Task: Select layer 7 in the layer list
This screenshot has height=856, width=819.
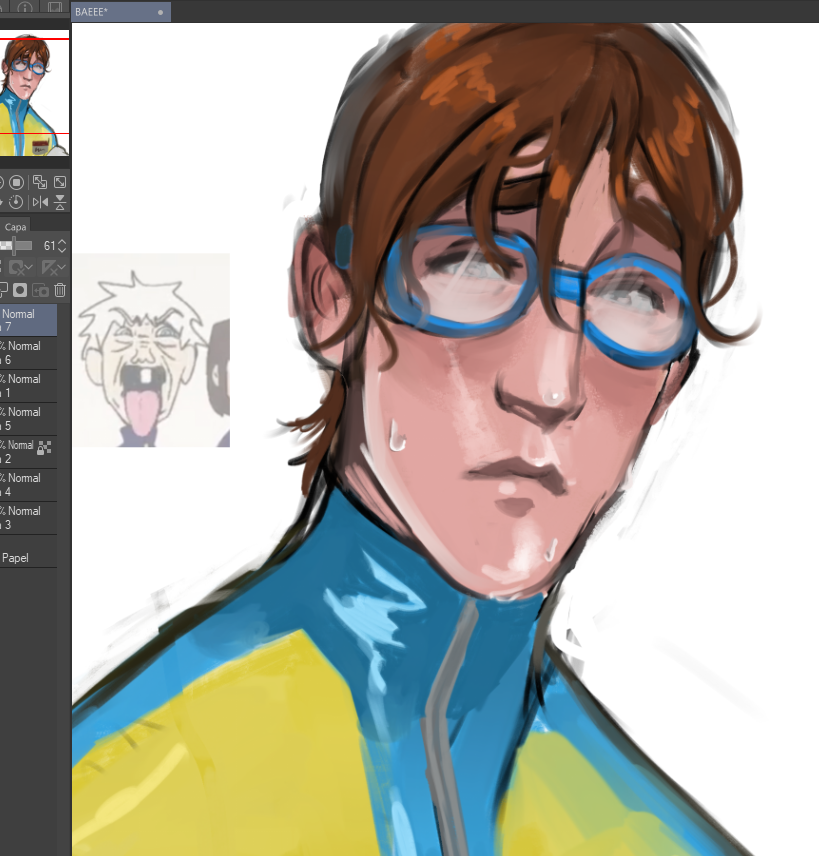Action: click(x=28, y=320)
